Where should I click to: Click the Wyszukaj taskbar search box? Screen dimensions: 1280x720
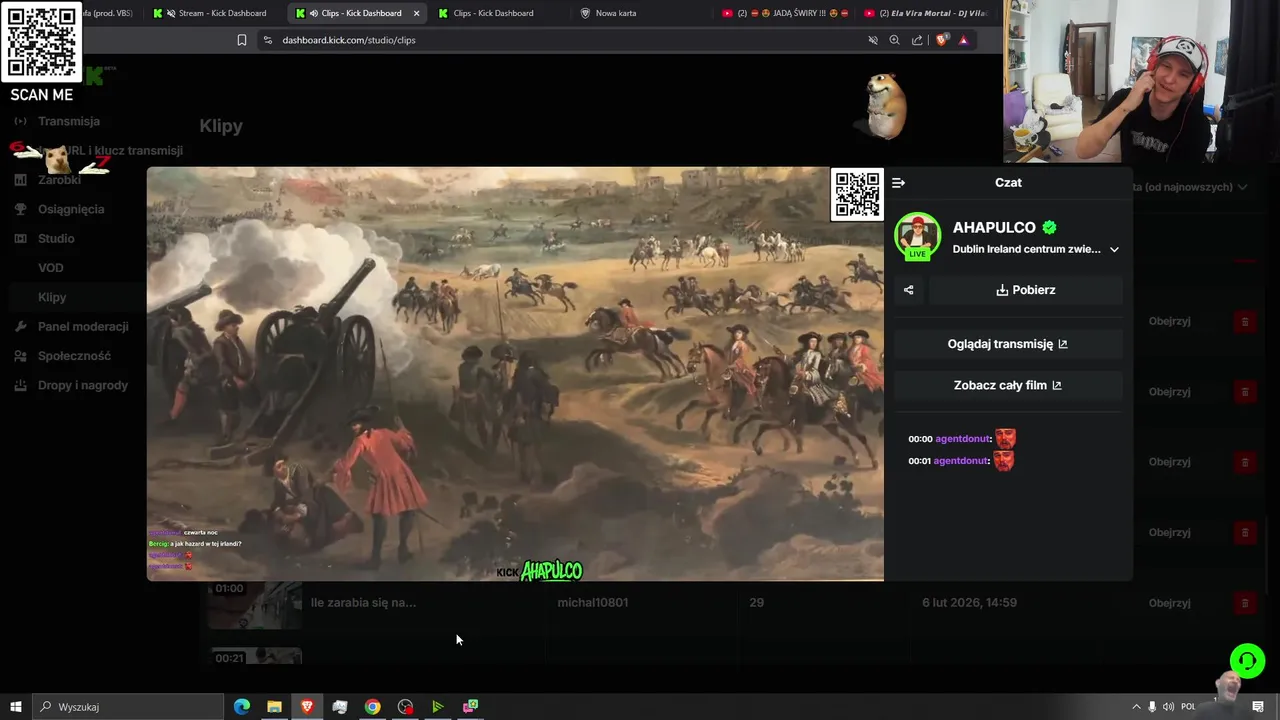click(128, 707)
